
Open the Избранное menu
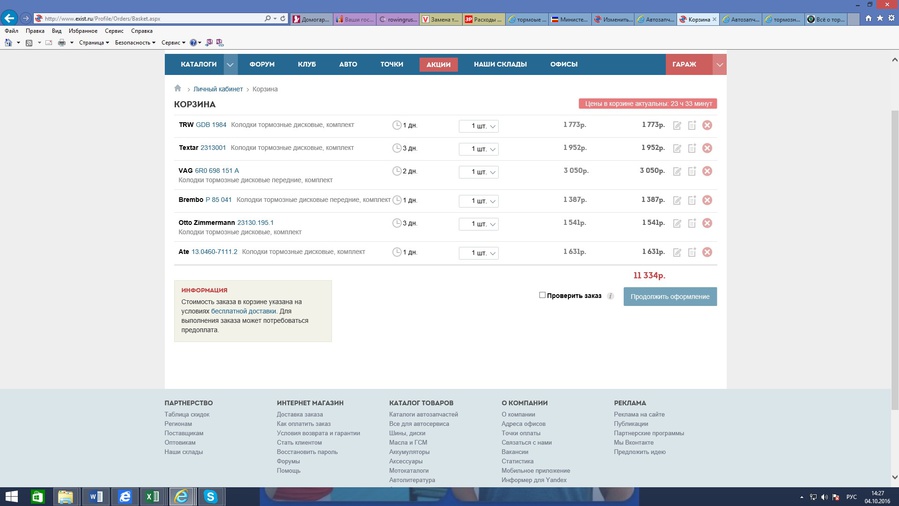click(83, 31)
